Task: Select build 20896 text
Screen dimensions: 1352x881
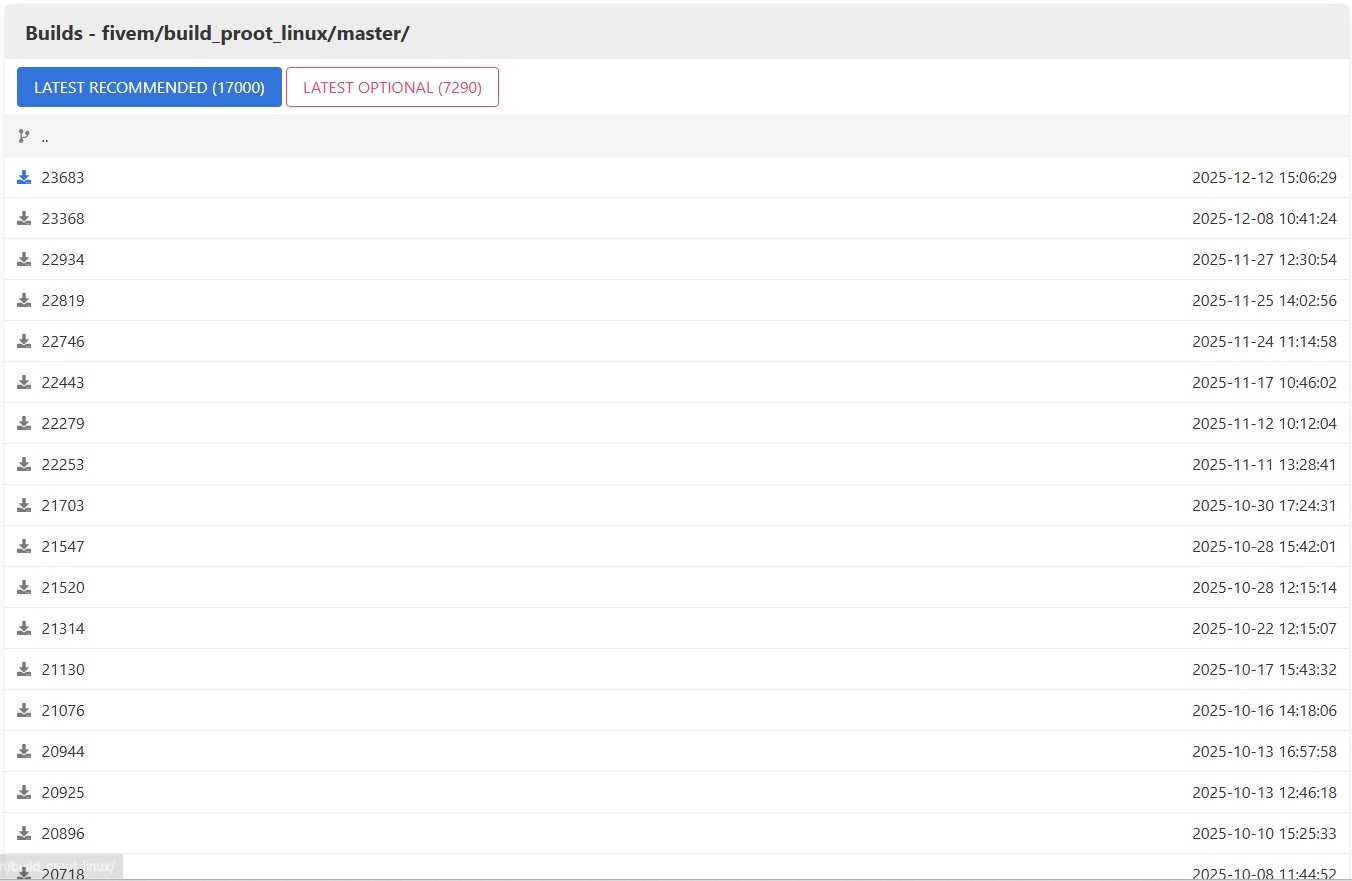Action: pos(63,834)
